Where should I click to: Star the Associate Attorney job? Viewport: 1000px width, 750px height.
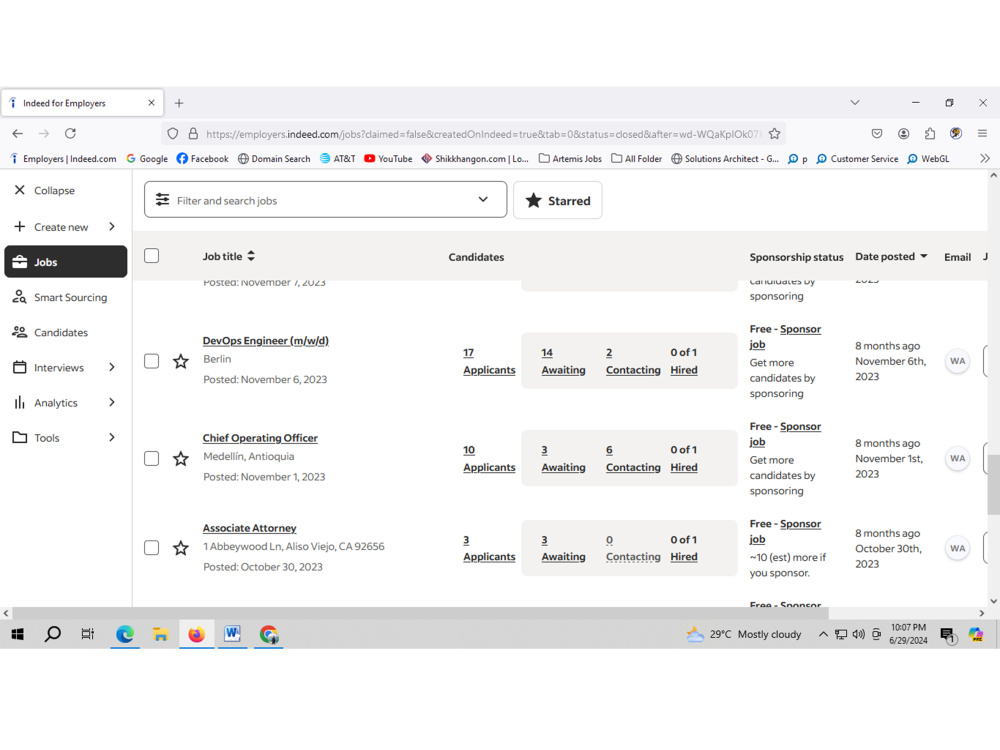(180, 548)
